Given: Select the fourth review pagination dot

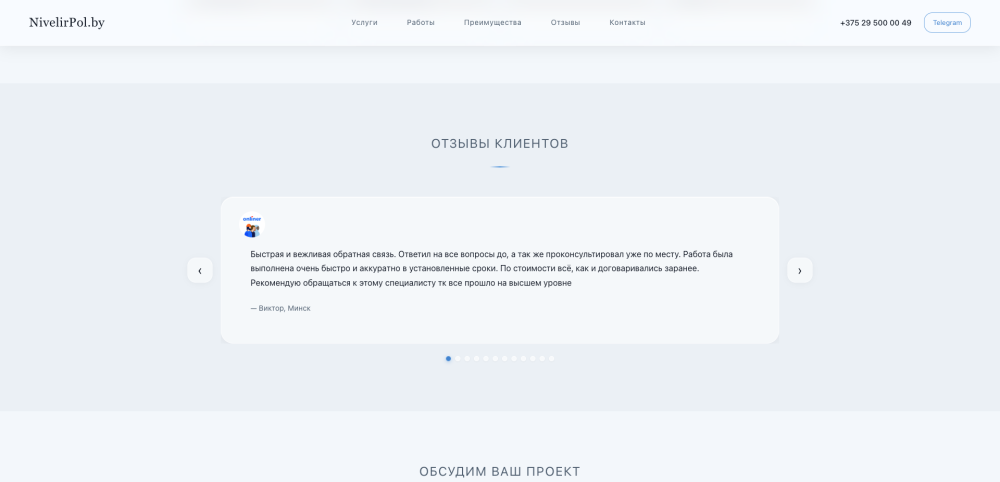Looking at the screenshot, I should 476,358.
